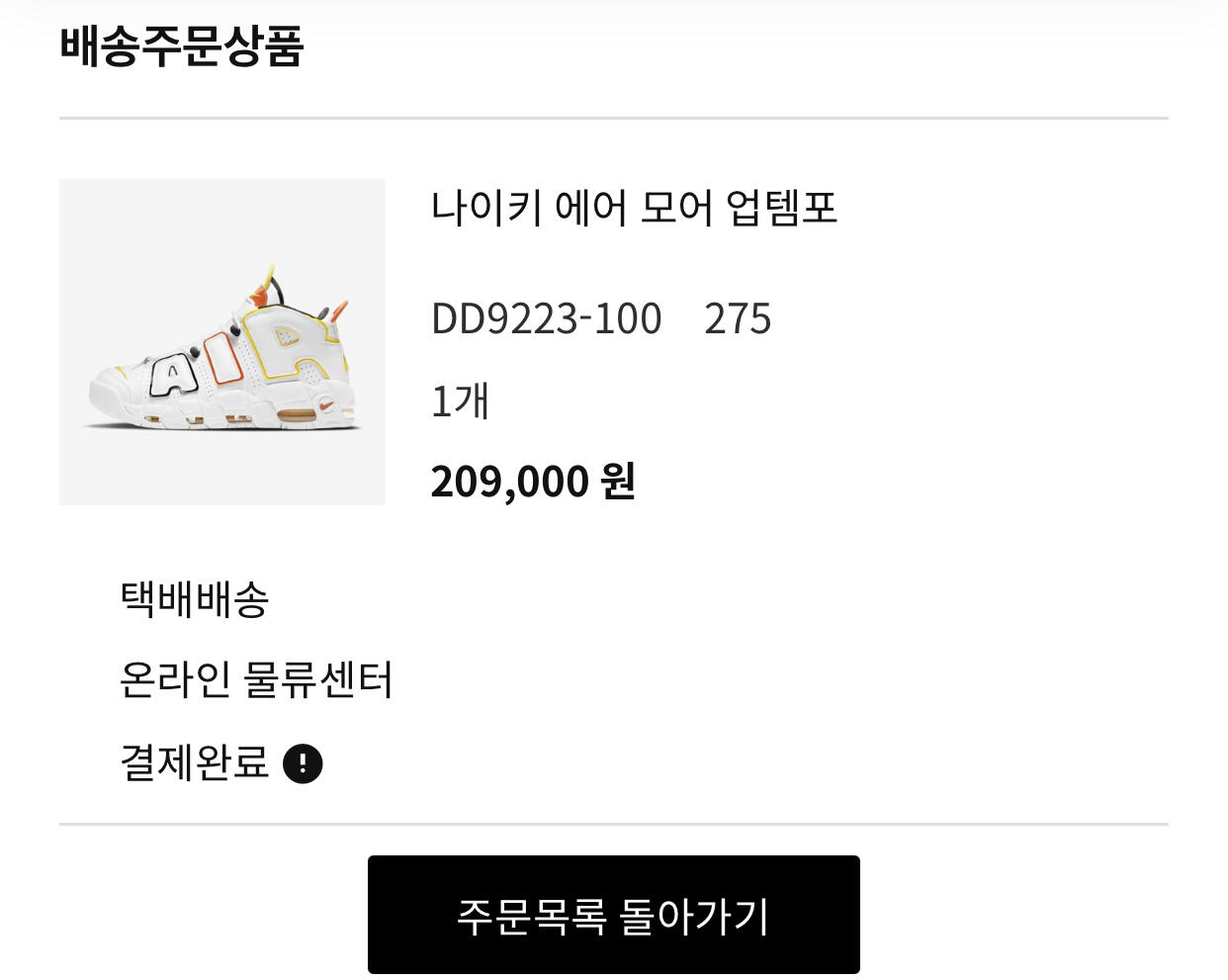
Task: Select the style code DD9223-100
Action: coord(546,319)
